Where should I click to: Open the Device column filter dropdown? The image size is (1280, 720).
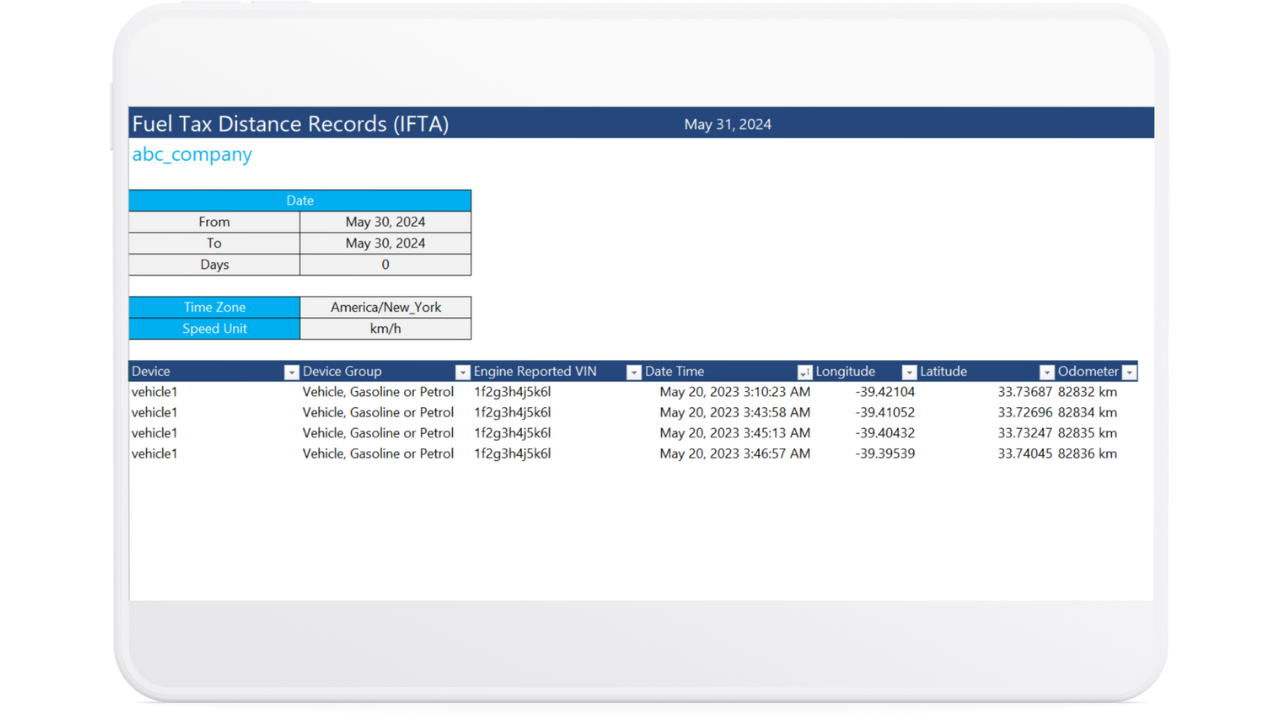pyautogui.click(x=291, y=372)
